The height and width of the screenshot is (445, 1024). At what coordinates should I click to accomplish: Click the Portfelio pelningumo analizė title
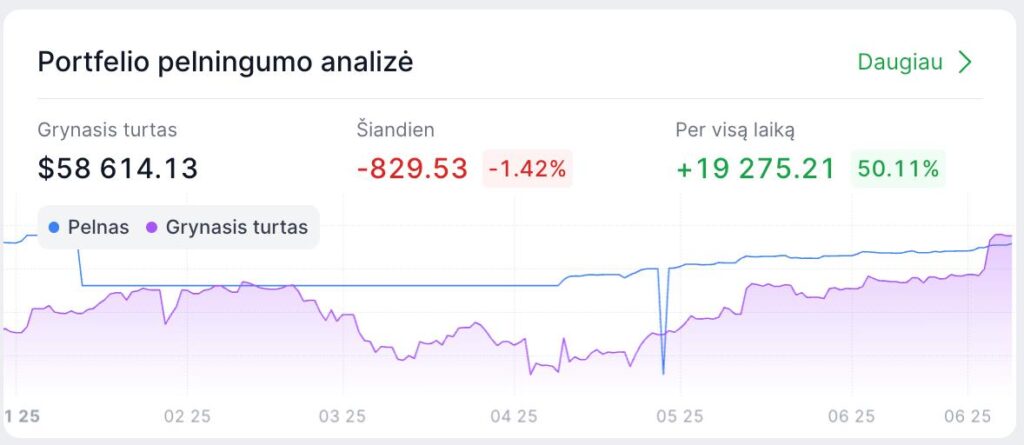tap(225, 62)
